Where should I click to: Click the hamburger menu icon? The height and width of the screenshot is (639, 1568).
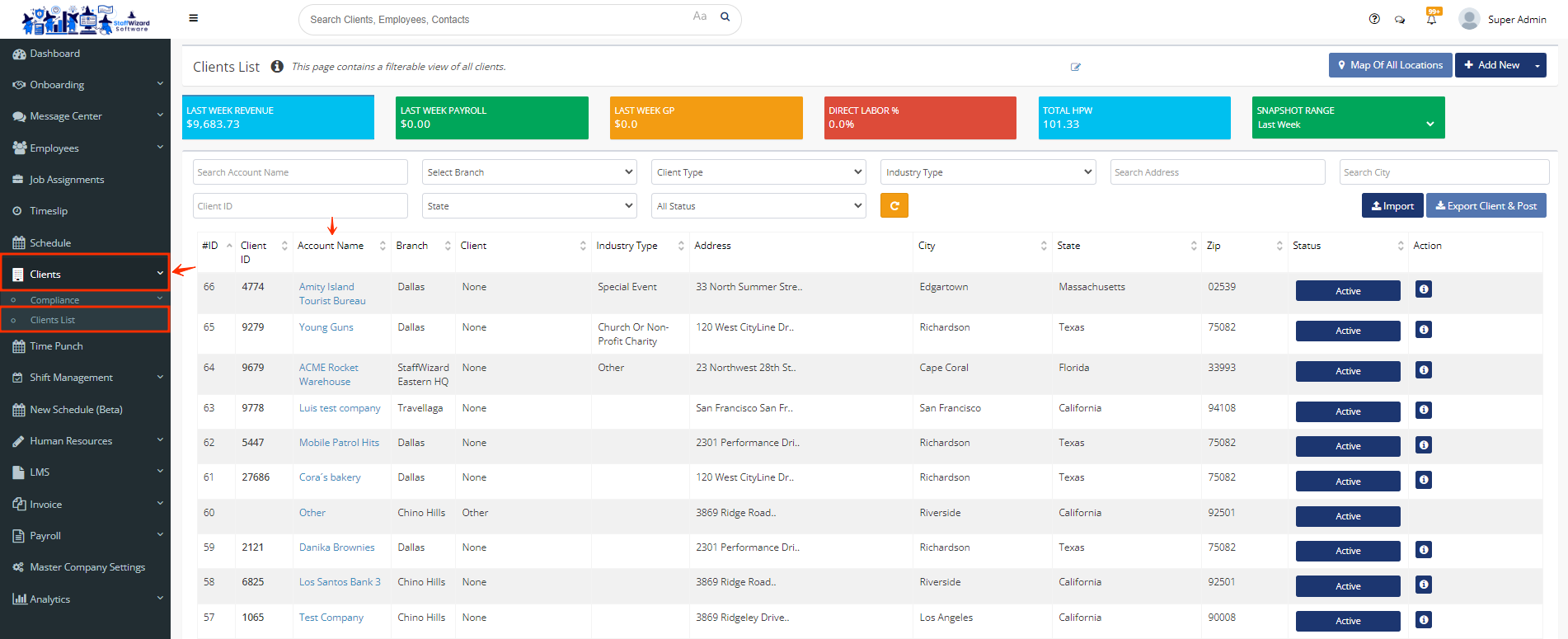coord(193,18)
